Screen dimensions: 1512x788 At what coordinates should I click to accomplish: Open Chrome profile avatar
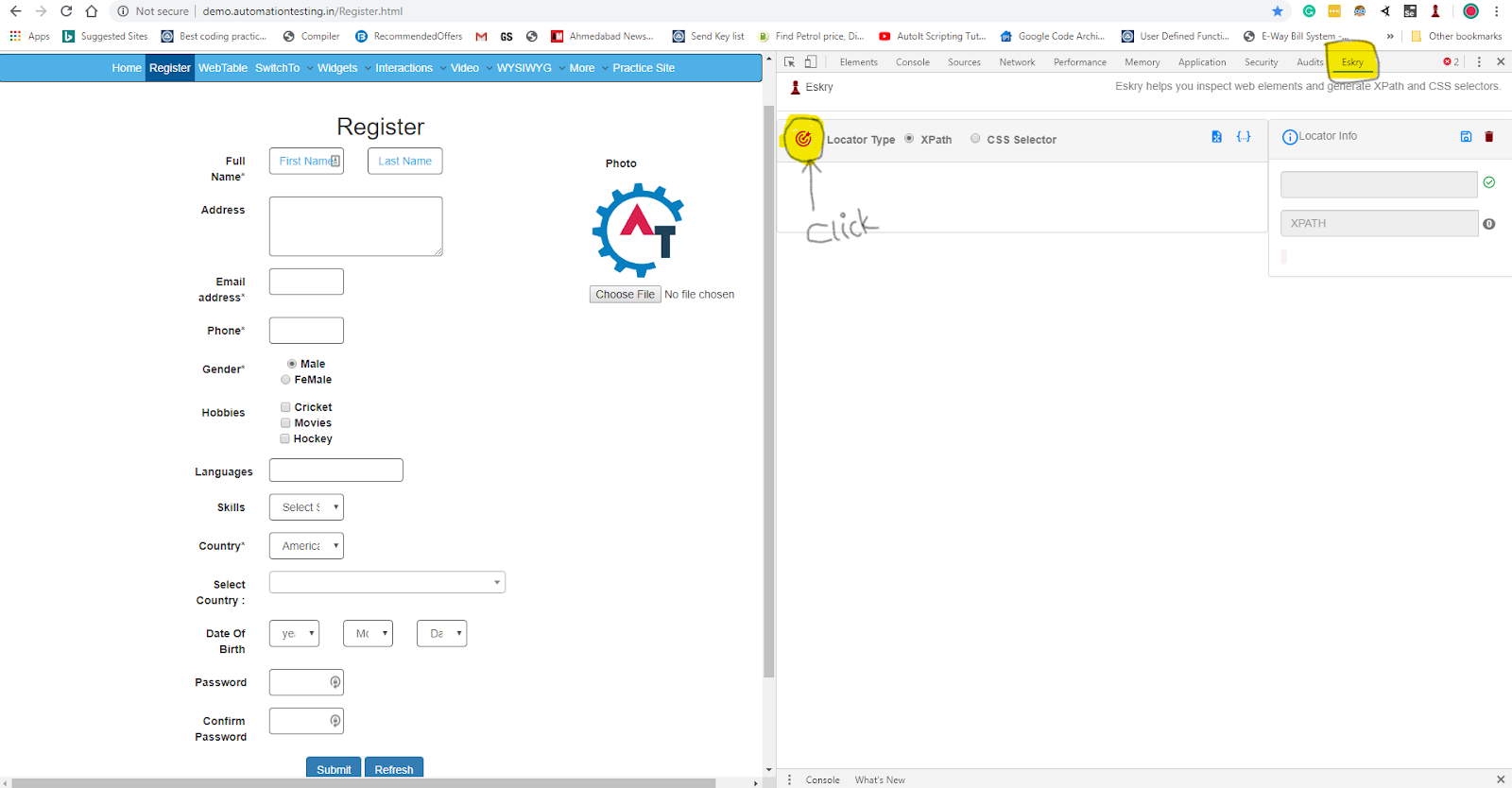coord(1470,11)
